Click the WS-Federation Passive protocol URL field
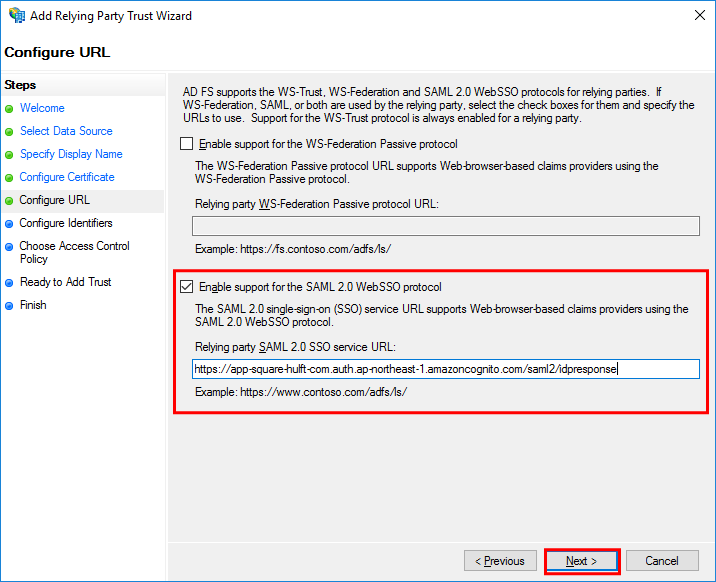Screen dimensions: 716x582 tap(446, 226)
